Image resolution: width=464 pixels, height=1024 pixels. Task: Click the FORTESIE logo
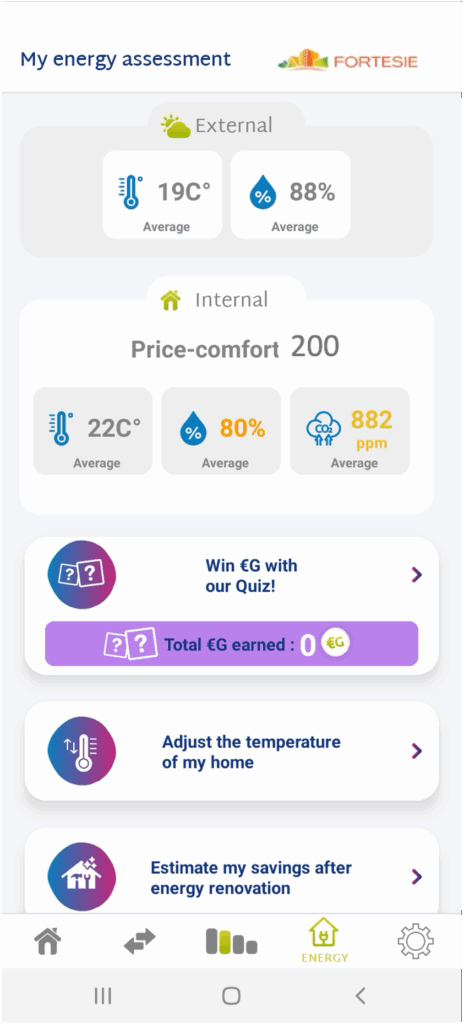[348, 61]
